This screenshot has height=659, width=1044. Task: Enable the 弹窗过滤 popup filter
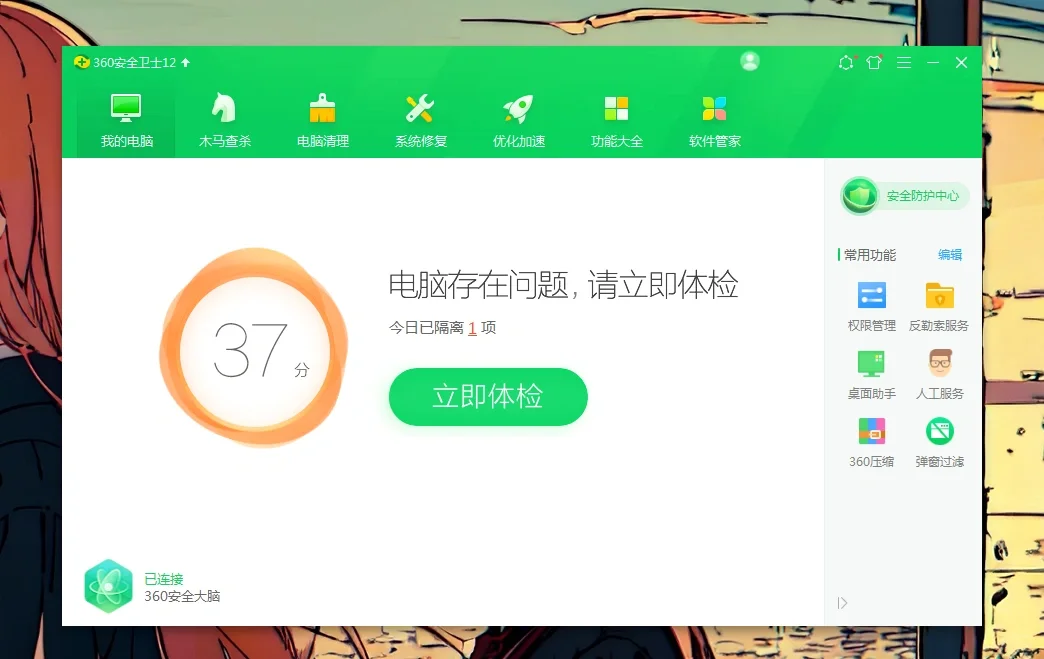click(x=938, y=433)
